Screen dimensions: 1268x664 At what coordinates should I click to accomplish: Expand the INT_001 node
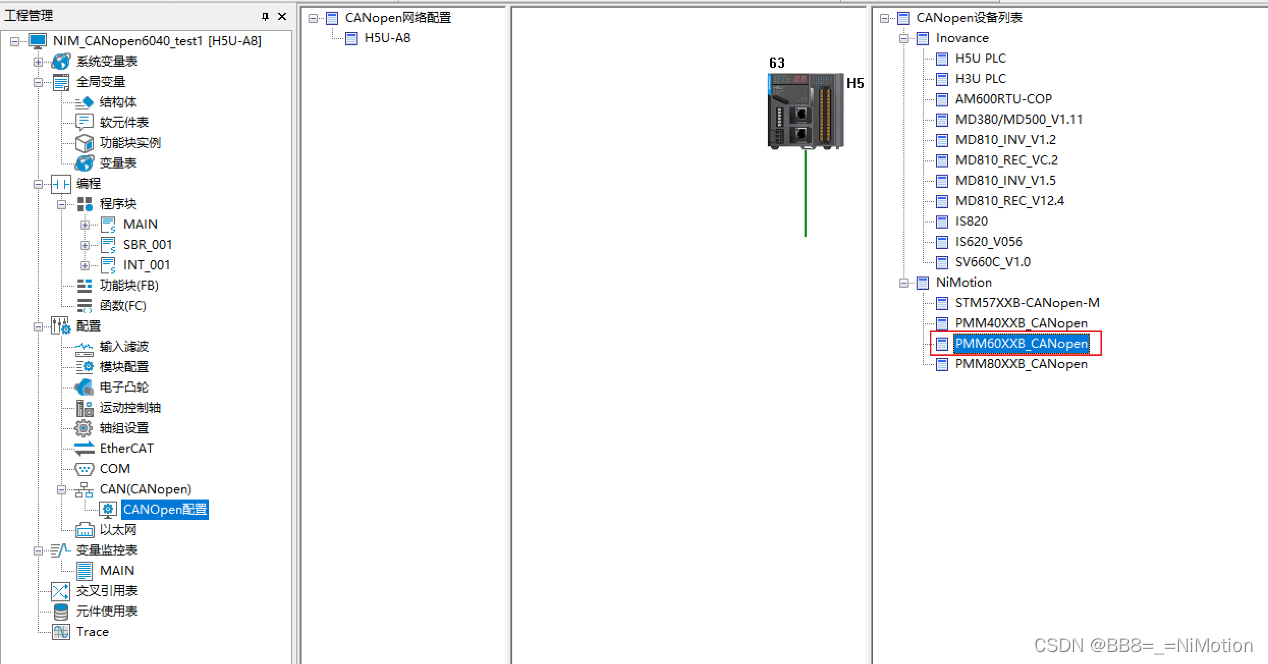tap(85, 265)
